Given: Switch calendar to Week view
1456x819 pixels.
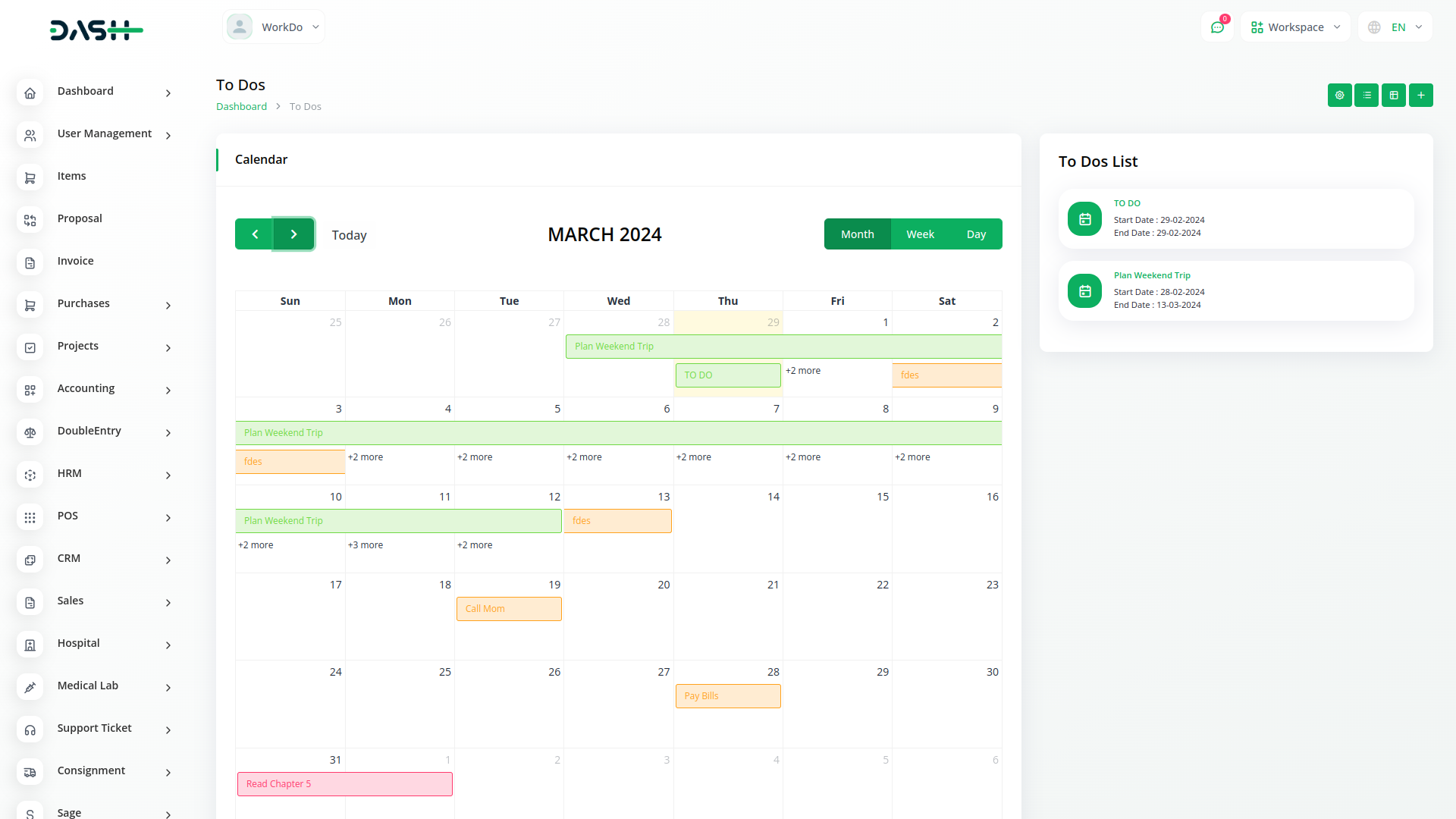Looking at the screenshot, I should [920, 234].
